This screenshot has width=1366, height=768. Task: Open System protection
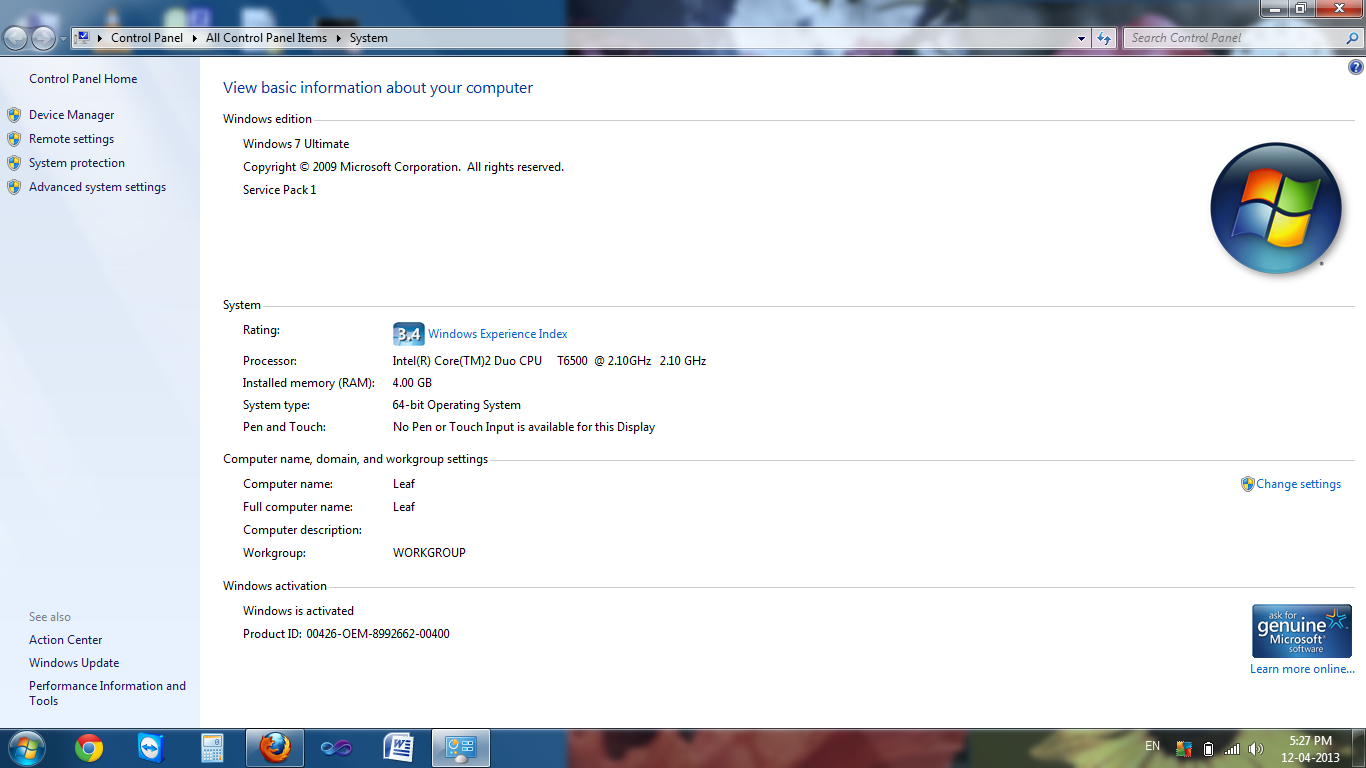(x=77, y=163)
